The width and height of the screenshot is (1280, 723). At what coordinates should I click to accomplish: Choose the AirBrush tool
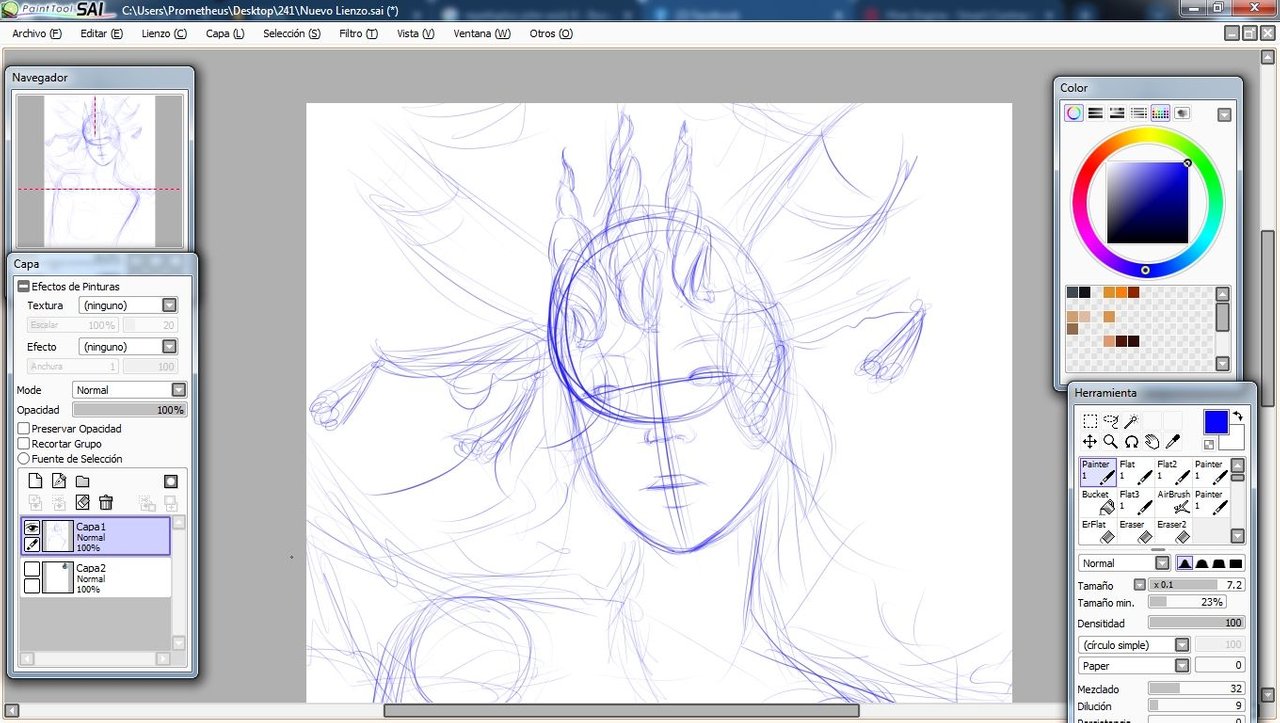1174,501
